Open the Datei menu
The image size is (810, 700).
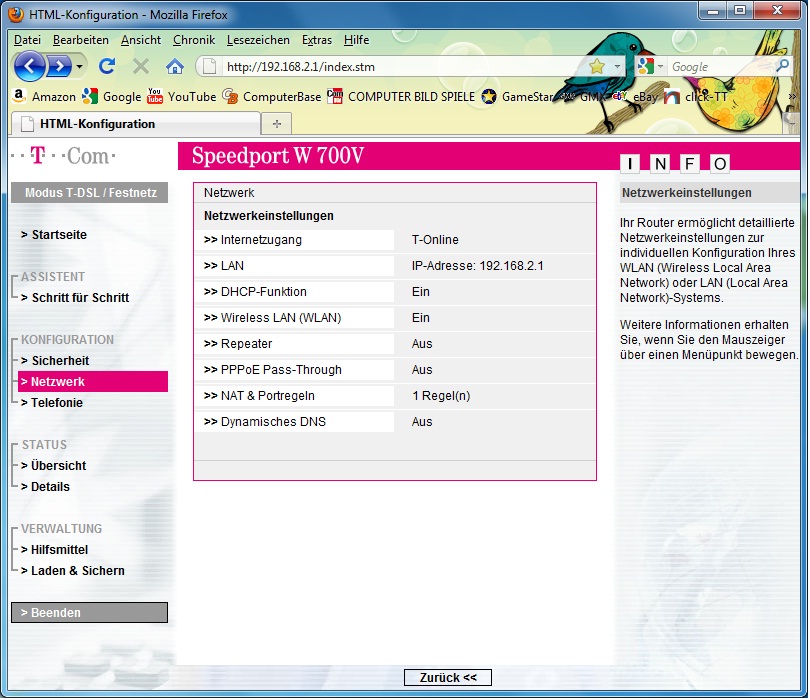[27, 40]
